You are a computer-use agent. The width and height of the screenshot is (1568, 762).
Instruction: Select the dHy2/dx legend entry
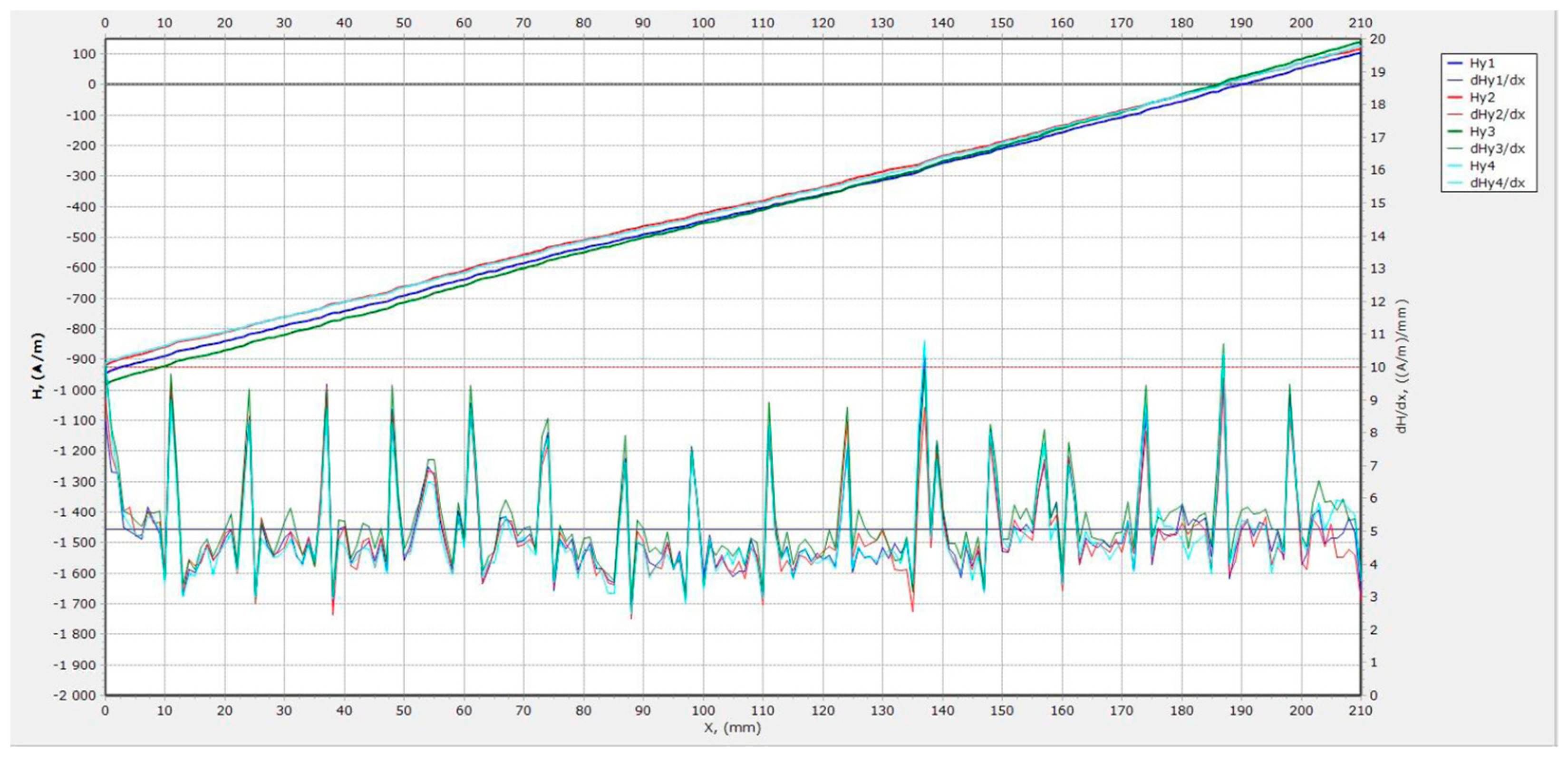point(1497,115)
